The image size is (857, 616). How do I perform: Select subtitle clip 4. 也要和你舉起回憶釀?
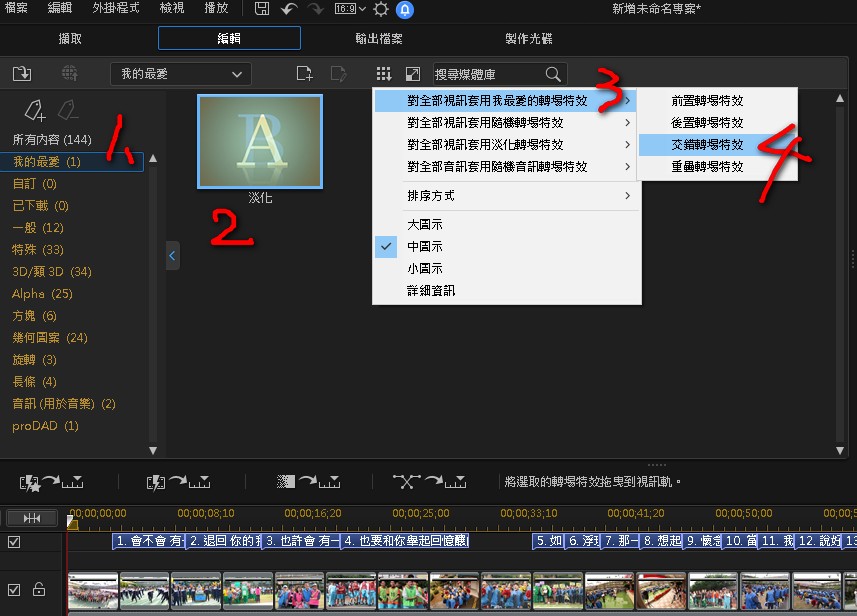point(405,541)
